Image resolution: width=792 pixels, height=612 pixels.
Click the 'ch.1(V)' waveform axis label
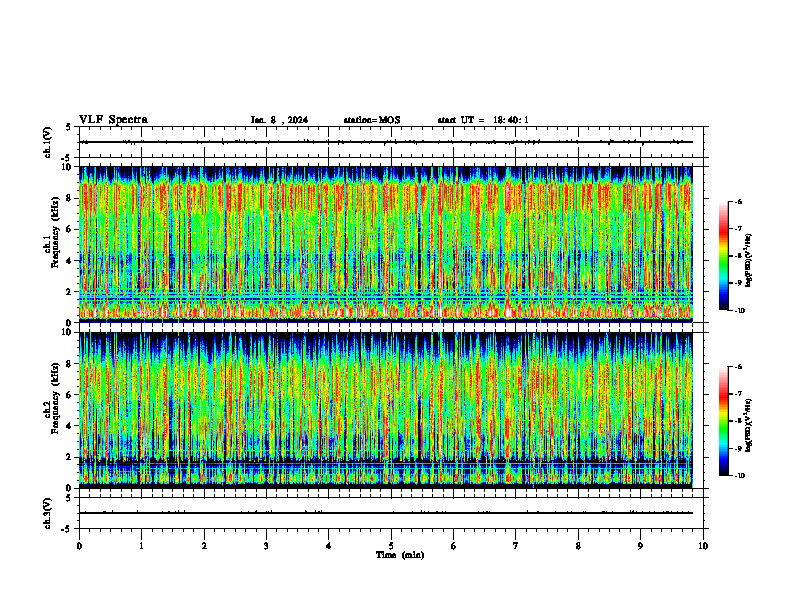point(47,142)
